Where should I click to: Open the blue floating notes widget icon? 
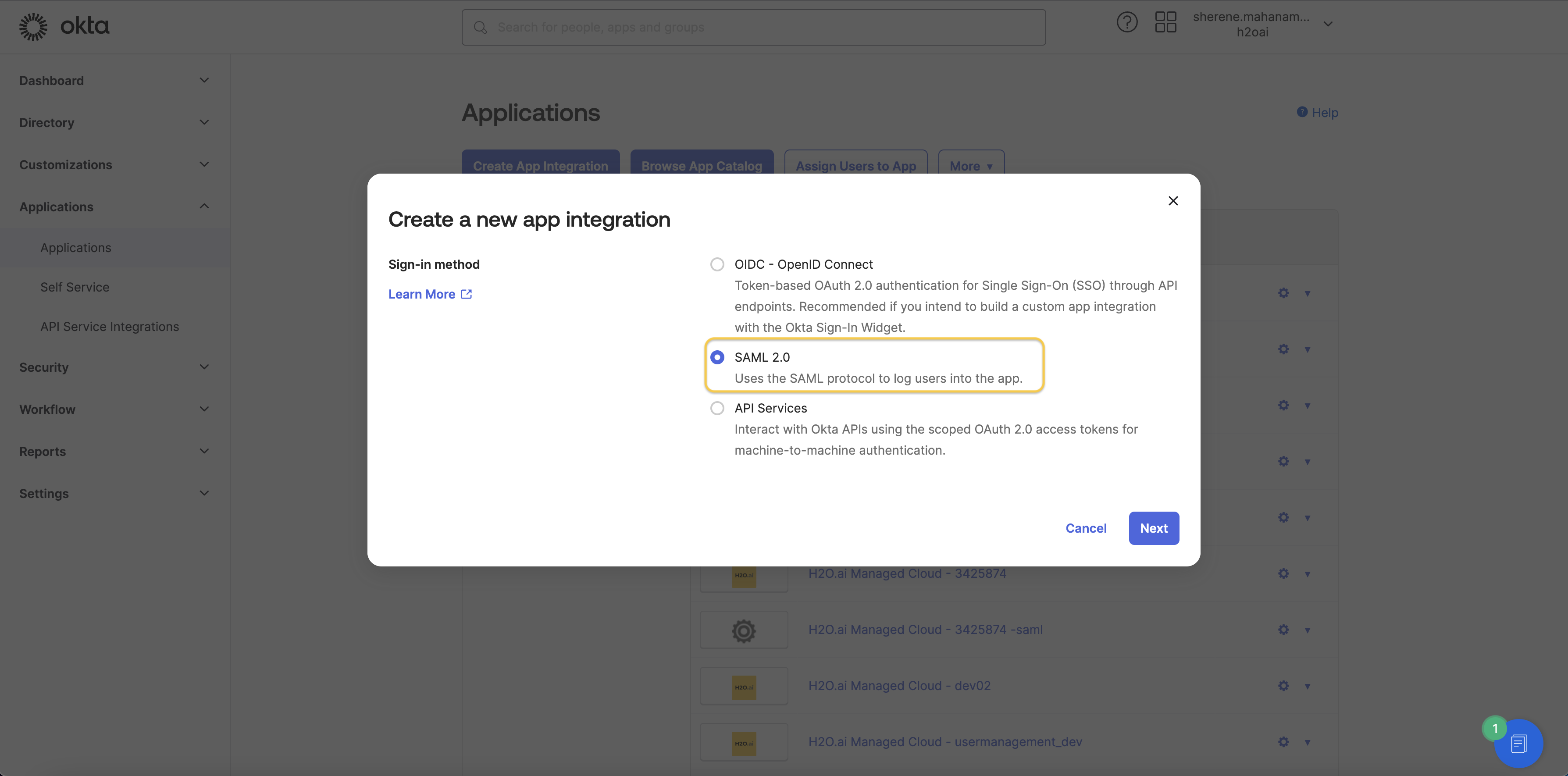point(1518,743)
